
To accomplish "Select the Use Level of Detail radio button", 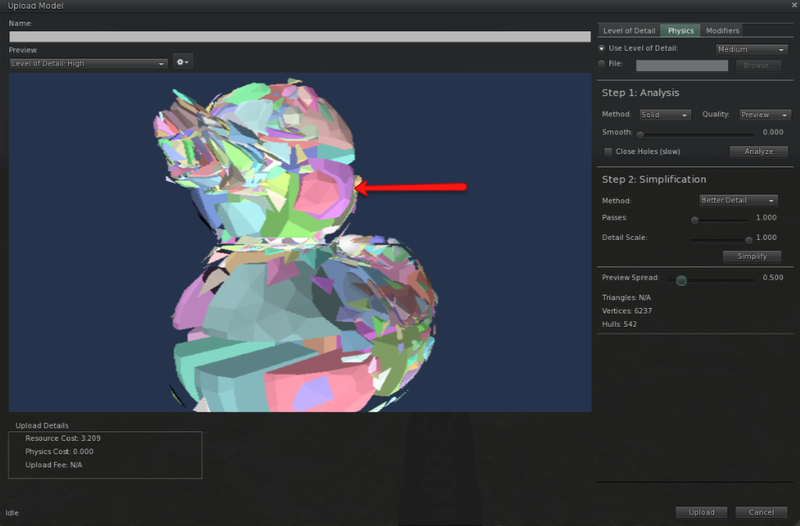I will [602, 48].
